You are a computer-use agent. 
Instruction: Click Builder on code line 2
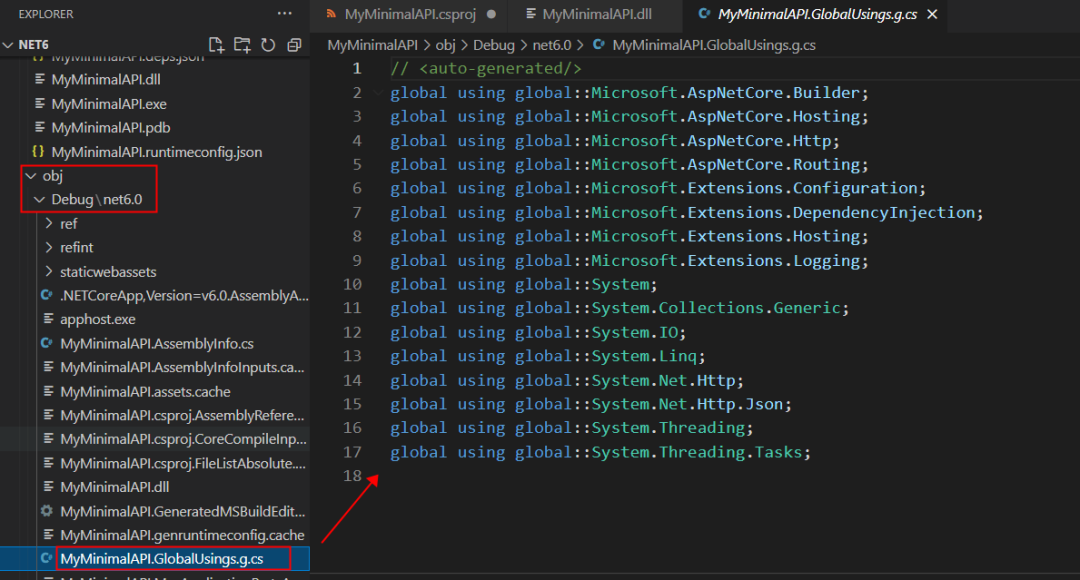point(826,92)
